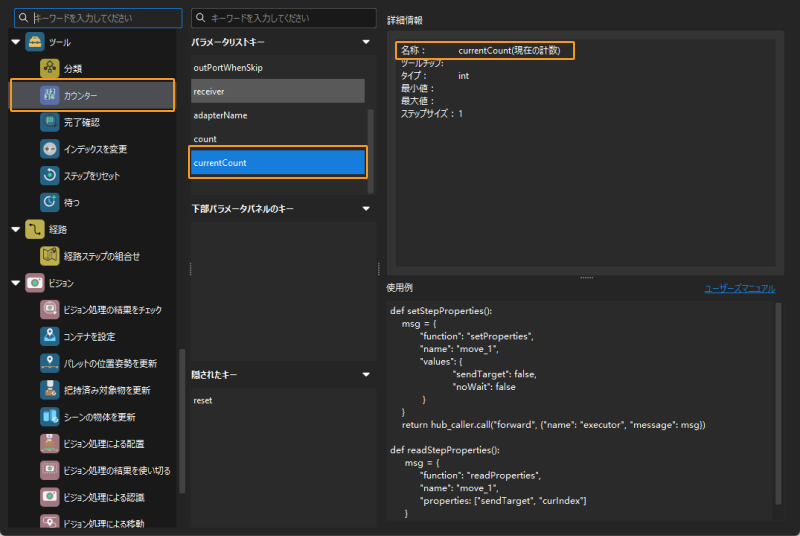Select the カウンター counter icon
This screenshot has width=800, height=536.
(x=50, y=95)
